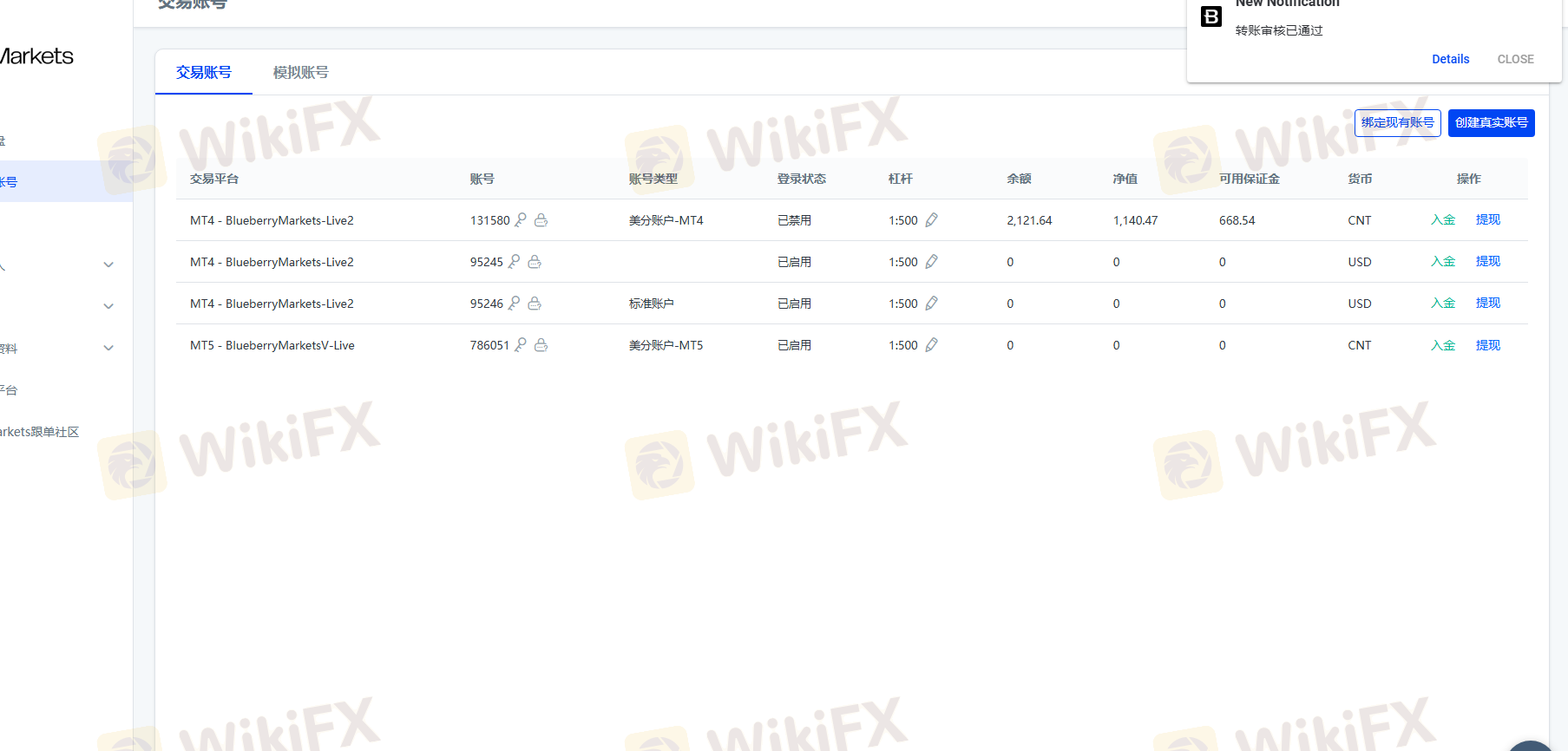The width and height of the screenshot is (1568, 751).
Task: Click free margin value 668.54
Action: coord(1237,220)
